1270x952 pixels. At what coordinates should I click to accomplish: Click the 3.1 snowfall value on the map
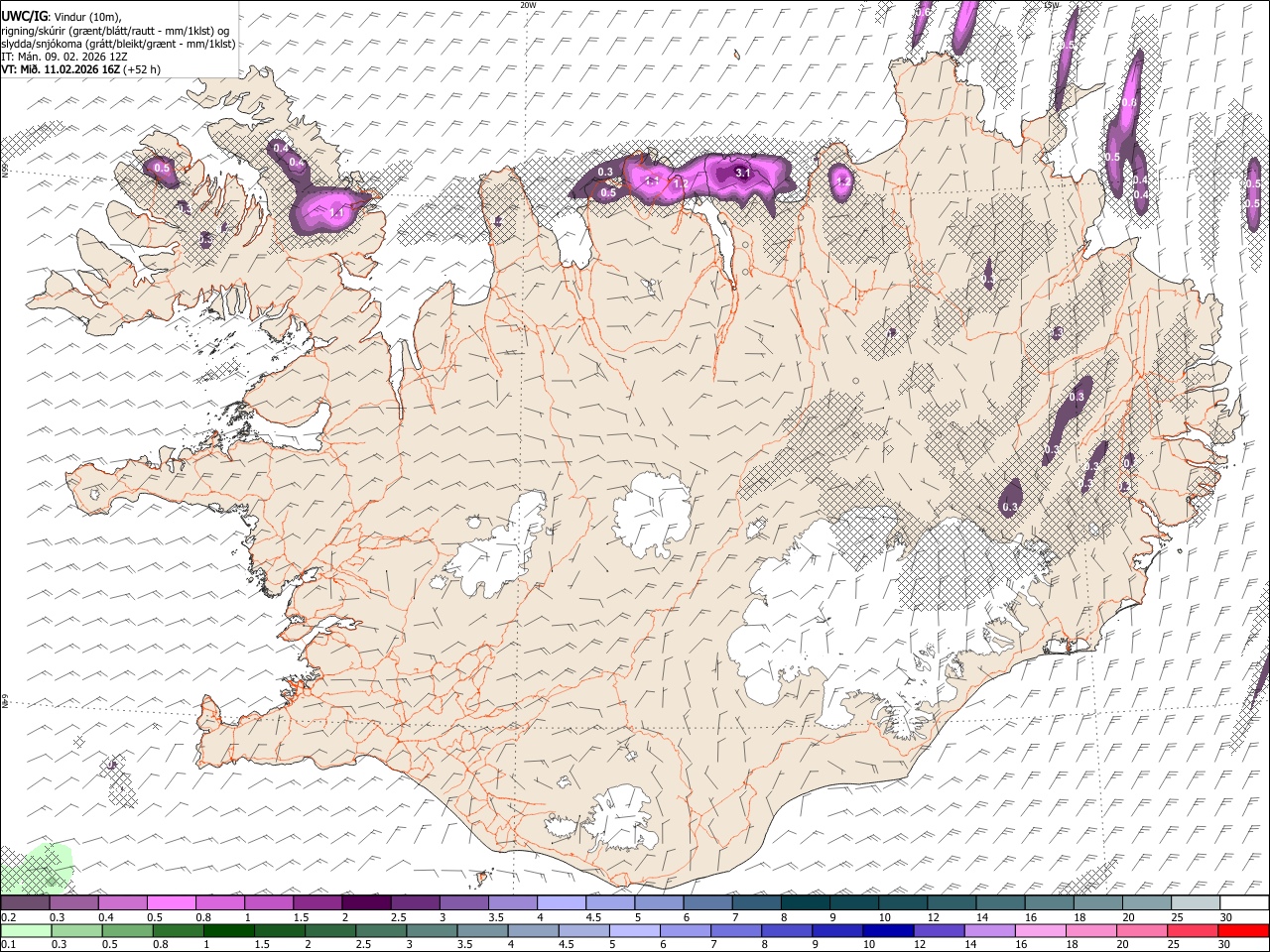pos(742,173)
